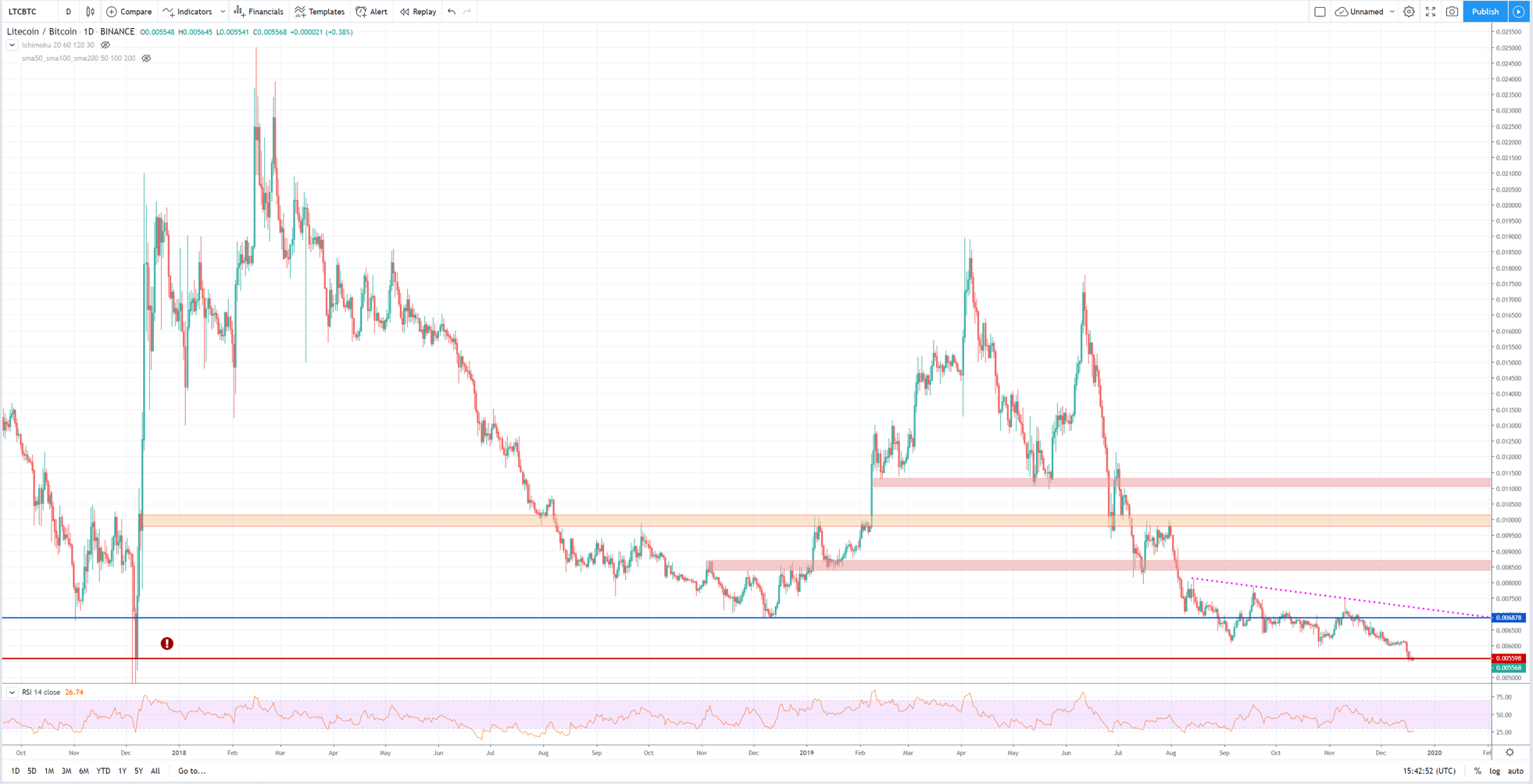
Task: Click the play icon next to Publish
Action: [x=1519, y=12]
